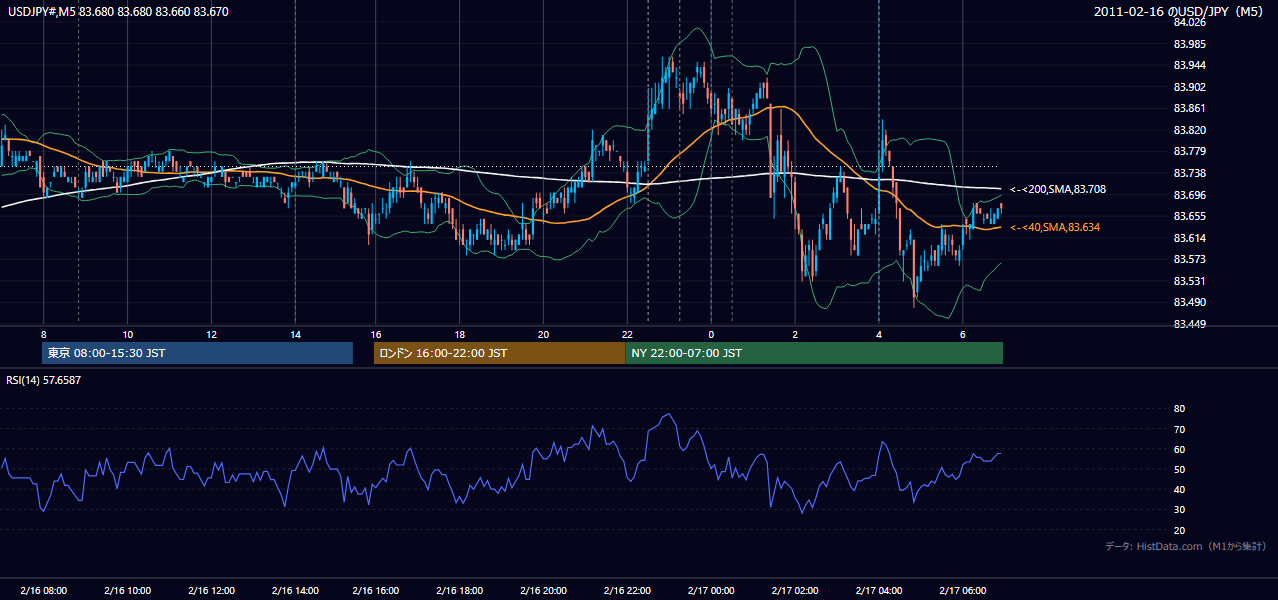This screenshot has height=600, width=1278.
Task: Click price axis value 83.779
Action: [1189, 151]
